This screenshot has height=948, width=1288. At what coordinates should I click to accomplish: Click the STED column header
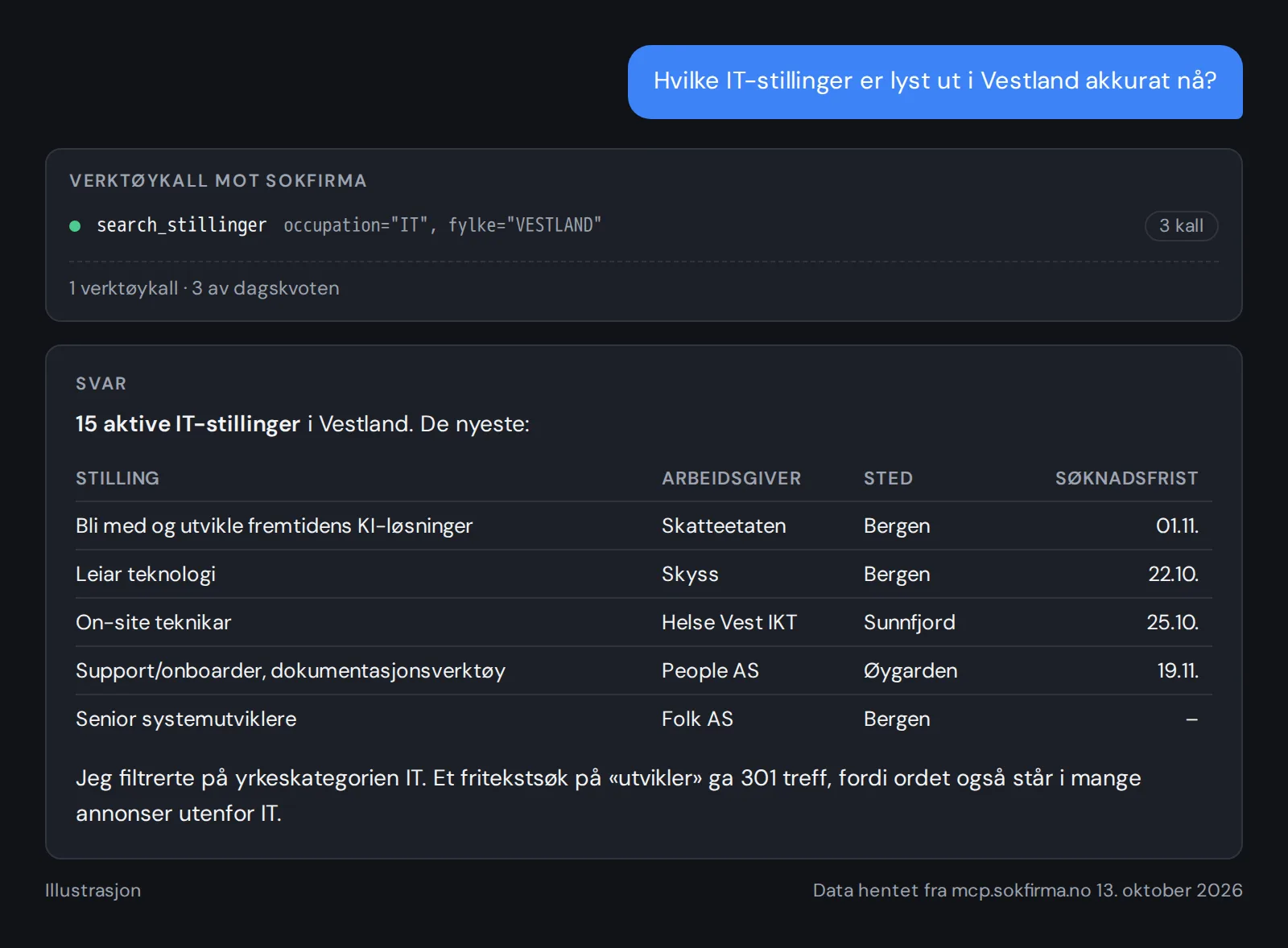click(888, 478)
